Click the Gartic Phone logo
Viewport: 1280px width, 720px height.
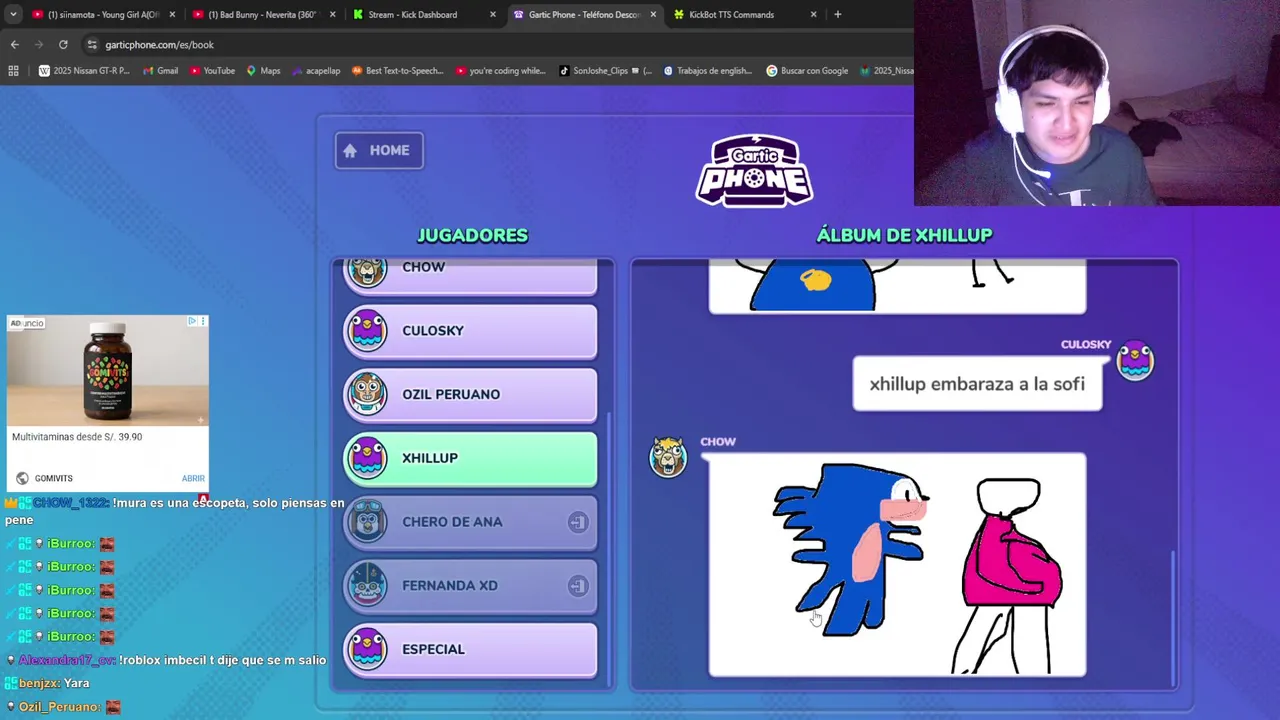click(755, 170)
